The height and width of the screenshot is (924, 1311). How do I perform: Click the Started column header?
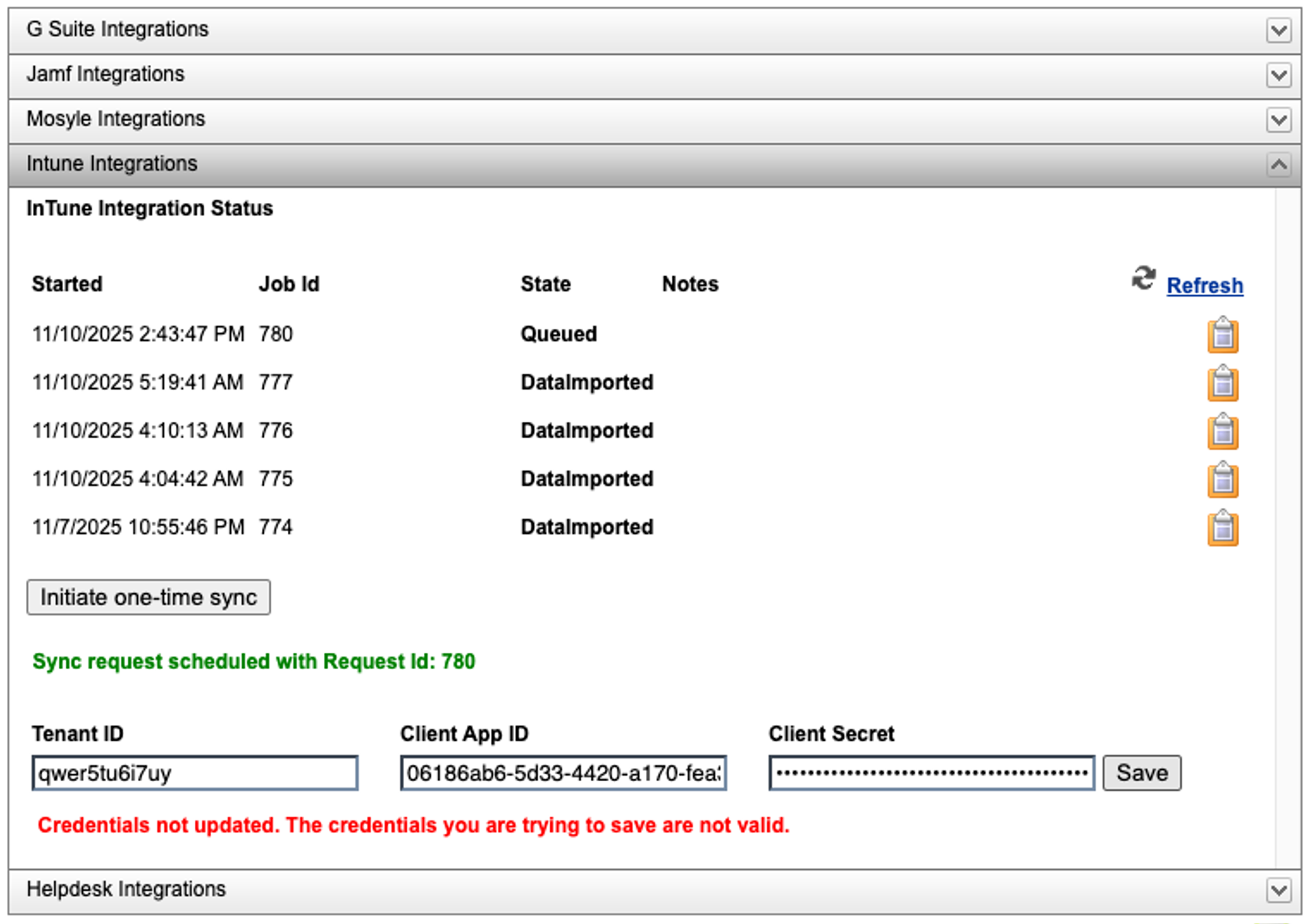pyautogui.click(x=67, y=284)
